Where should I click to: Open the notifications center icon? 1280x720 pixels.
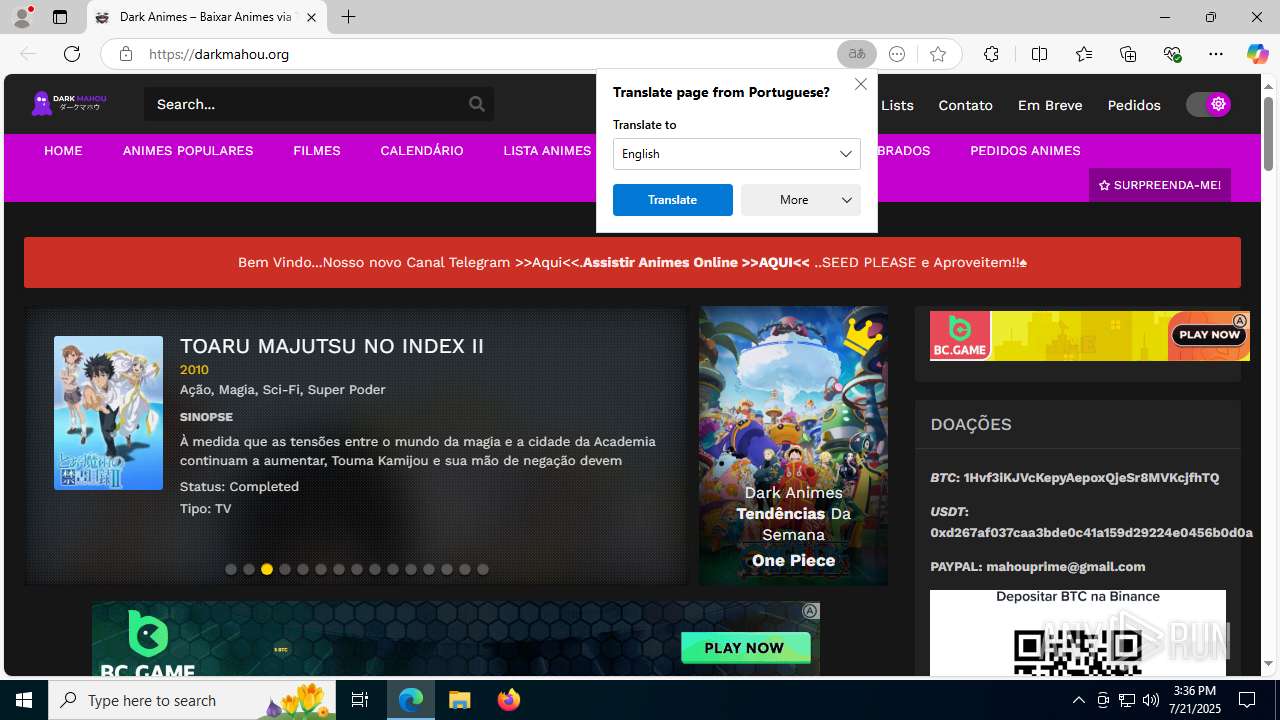tap(1248, 700)
